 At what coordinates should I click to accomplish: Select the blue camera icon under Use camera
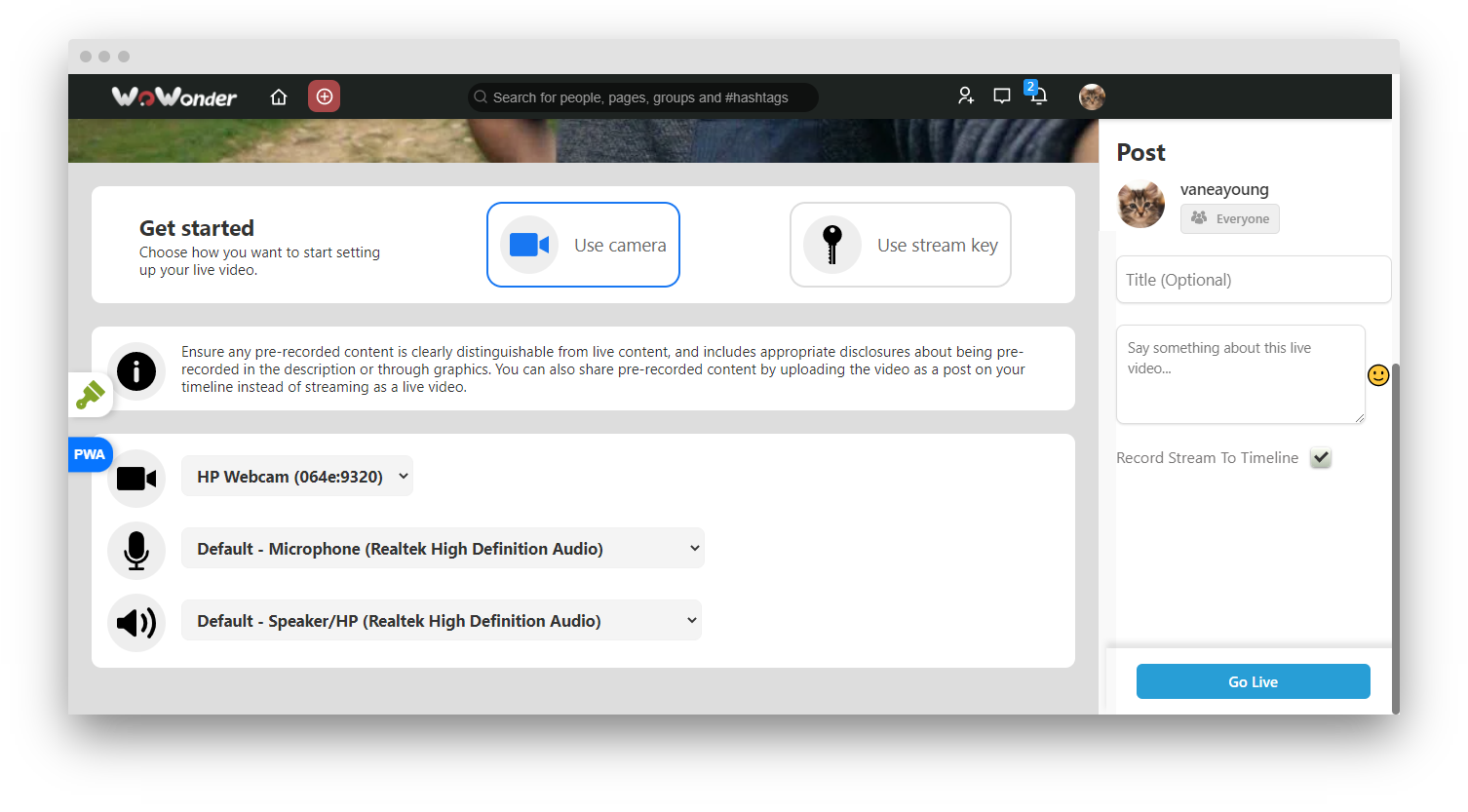[527, 245]
